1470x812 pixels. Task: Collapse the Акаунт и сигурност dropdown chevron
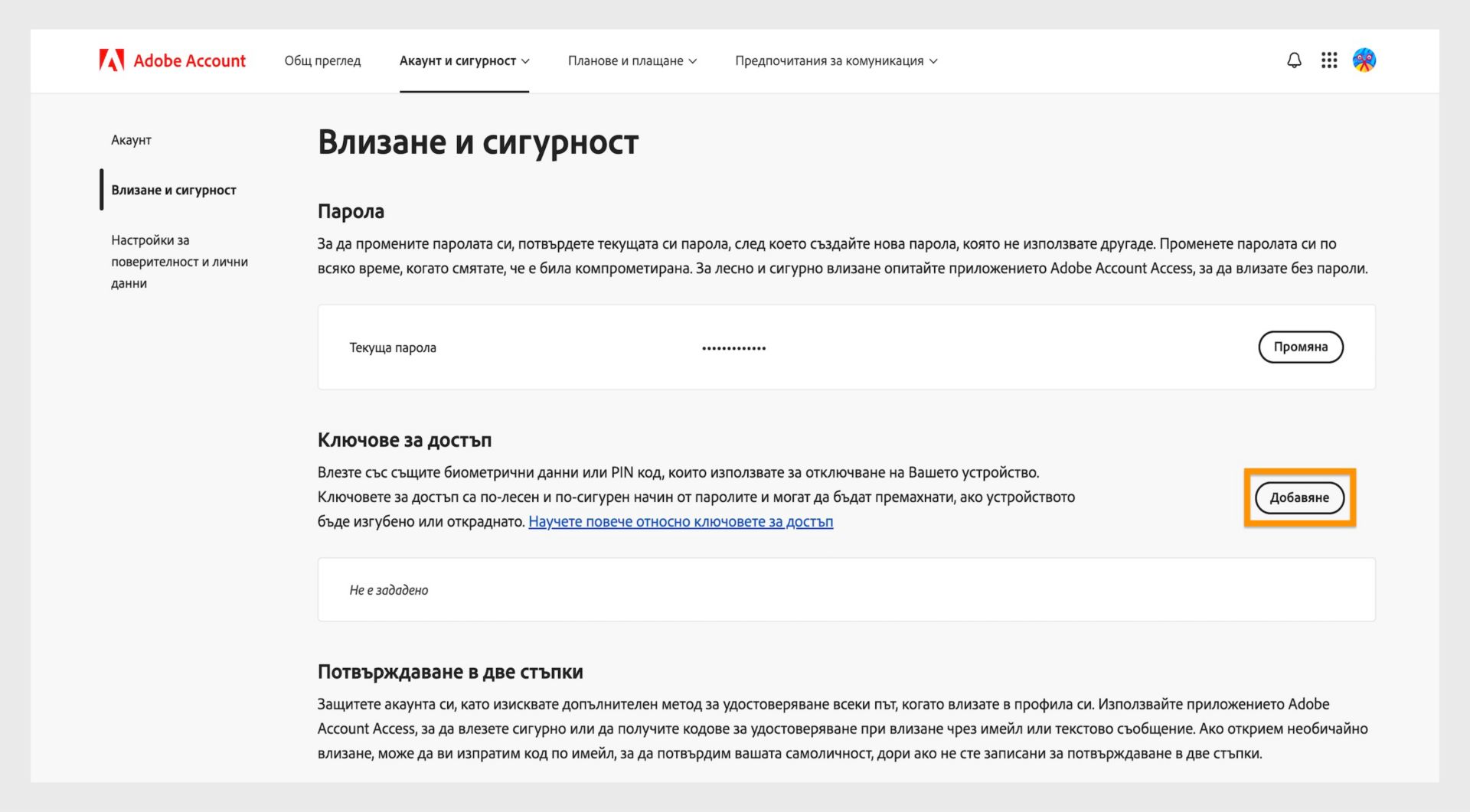pos(525,61)
